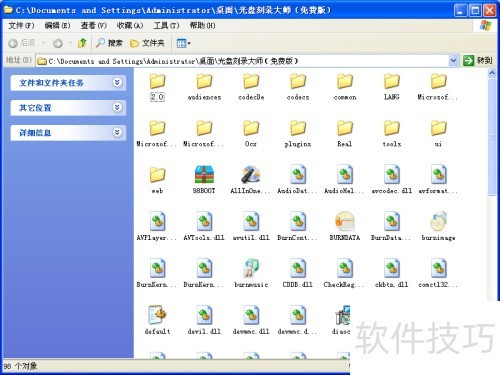Click the 后退 back button

click(22, 43)
